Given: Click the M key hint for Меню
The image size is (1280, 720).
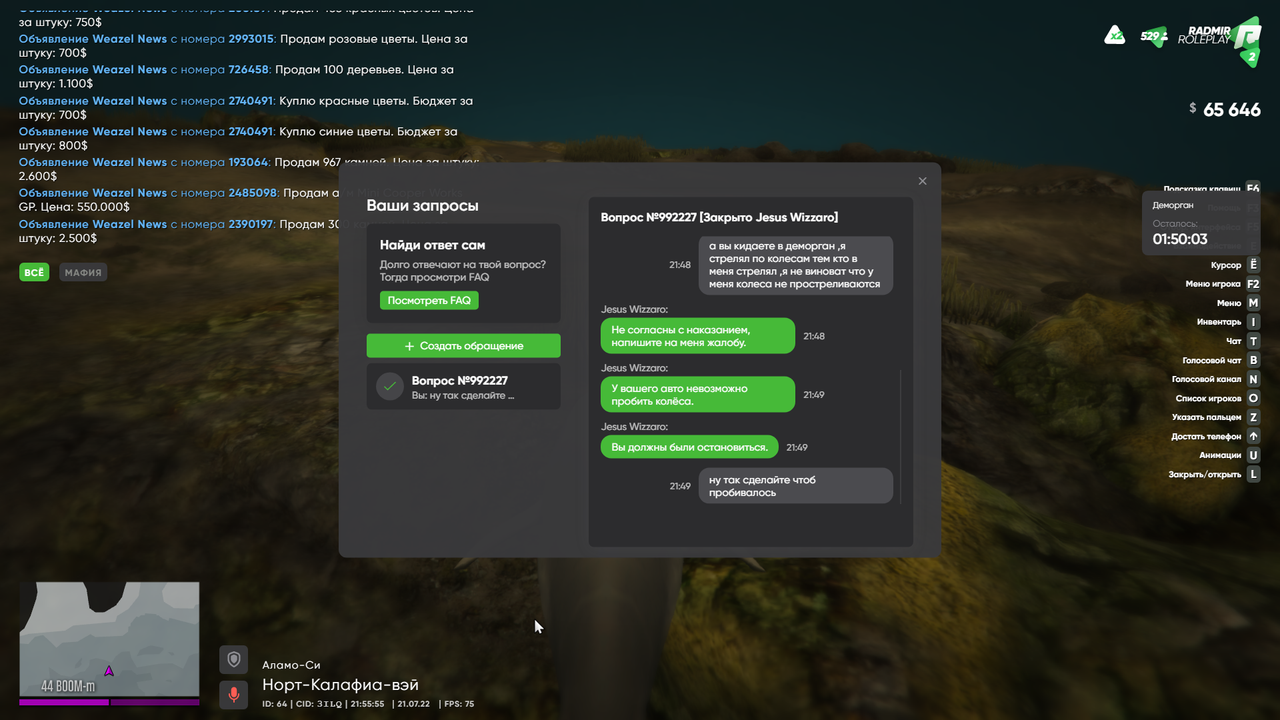Looking at the screenshot, I should (1253, 303).
